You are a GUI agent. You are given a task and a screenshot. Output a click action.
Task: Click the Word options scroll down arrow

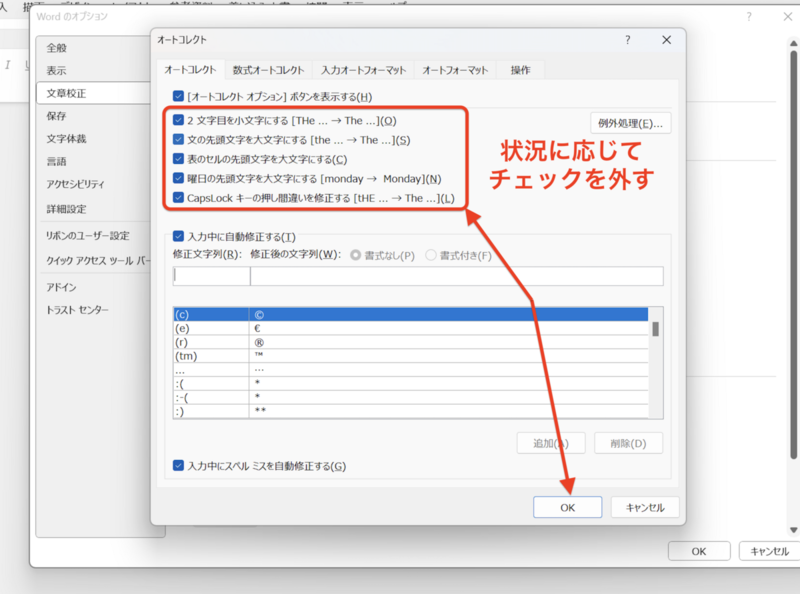[793, 530]
